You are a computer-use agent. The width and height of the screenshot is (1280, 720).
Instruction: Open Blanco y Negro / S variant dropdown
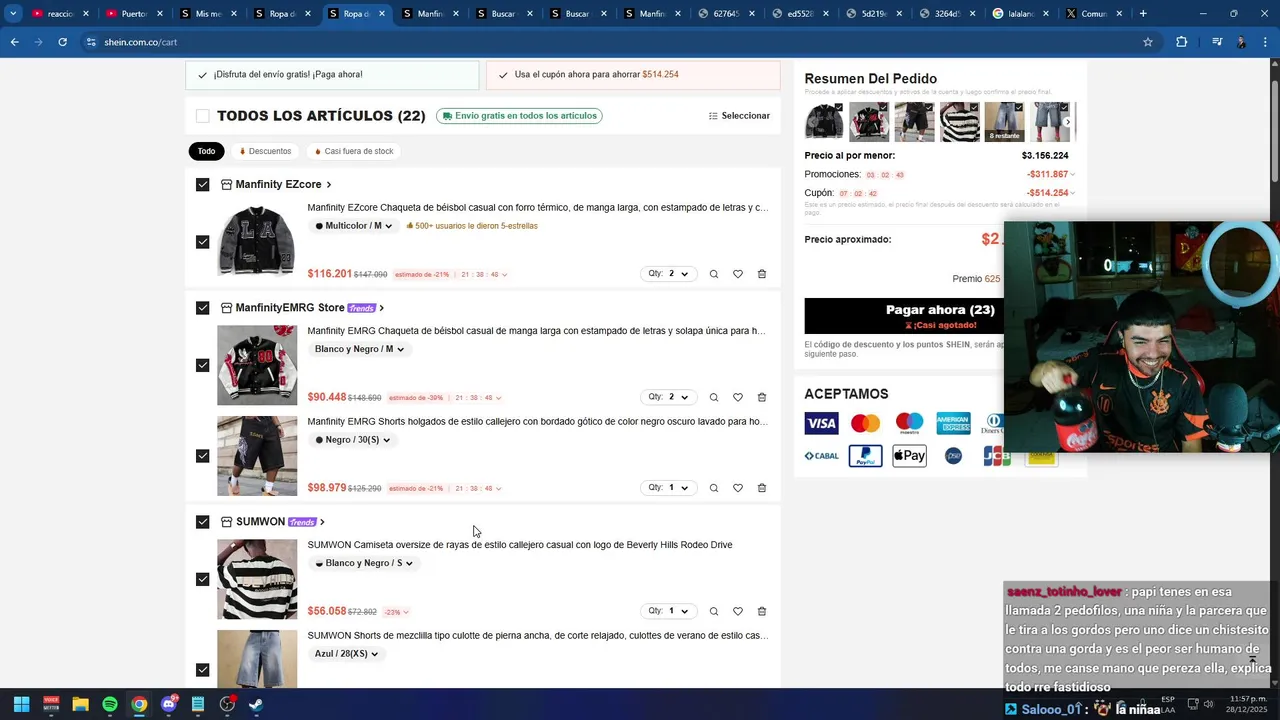pyautogui.click(x=363, y=563)
